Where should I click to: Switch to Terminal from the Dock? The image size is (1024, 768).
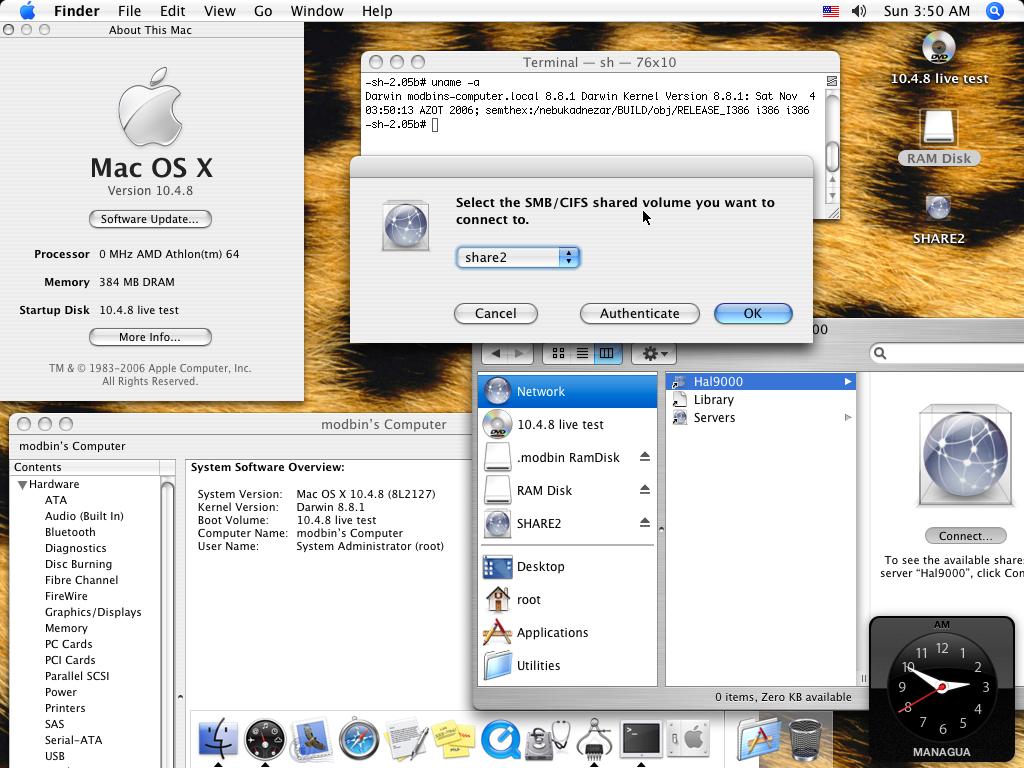(641, 739)
